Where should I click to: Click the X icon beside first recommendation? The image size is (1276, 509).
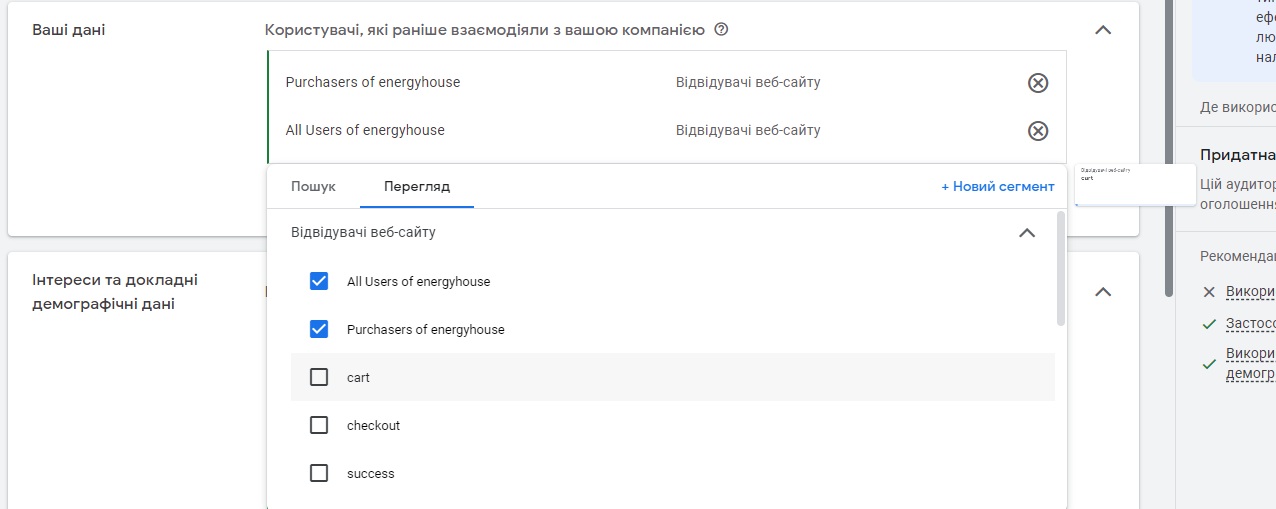pos(1209,292)
